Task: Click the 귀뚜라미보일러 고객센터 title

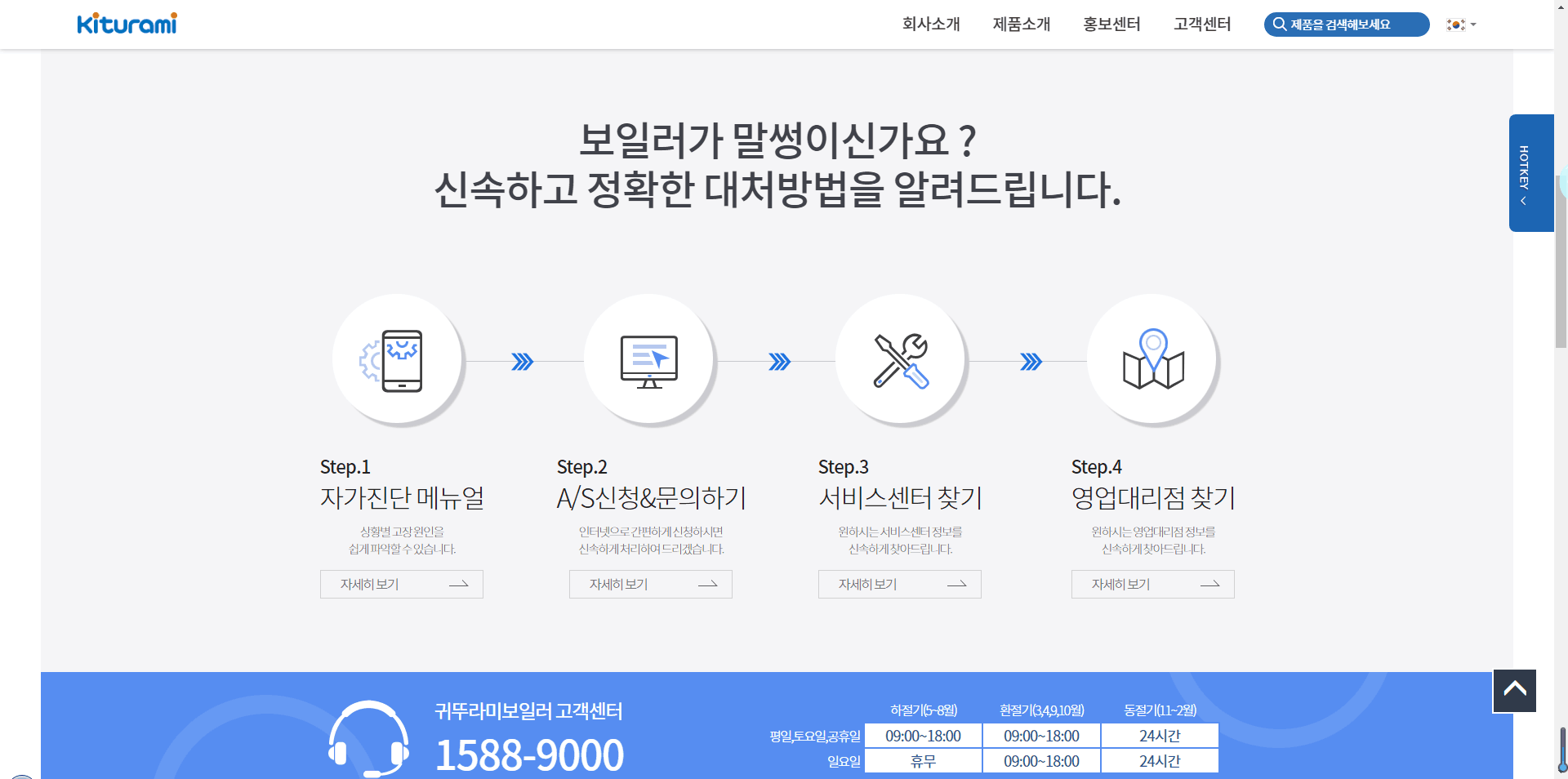Action: click(x=528, y=711)
